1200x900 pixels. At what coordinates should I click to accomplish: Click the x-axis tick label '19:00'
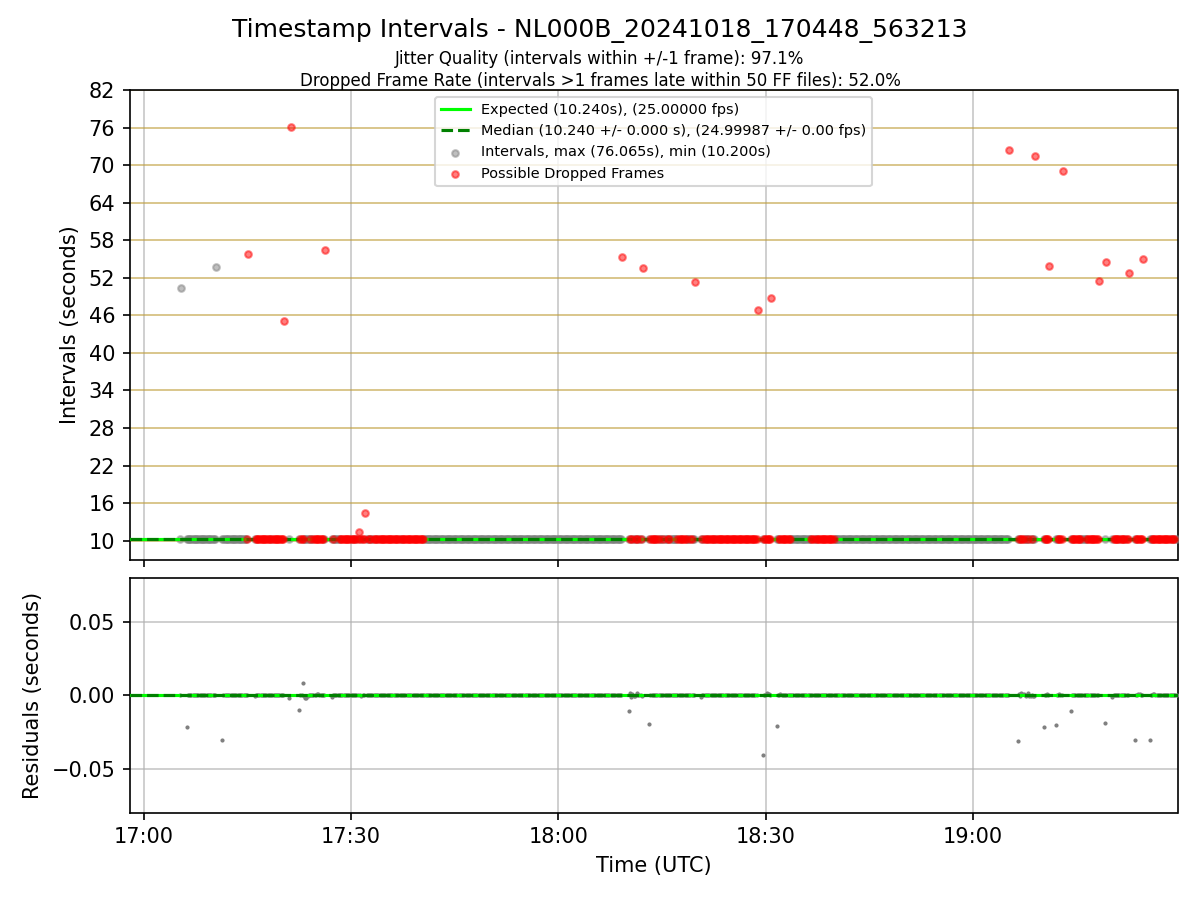coord(973,834)
